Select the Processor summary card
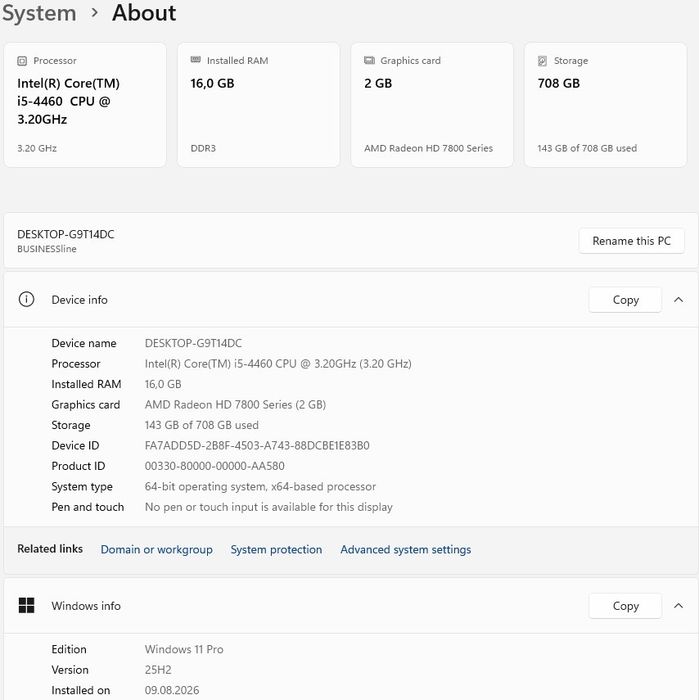The image size is (699, 700). pyautogui.click(x=85, y=105)
